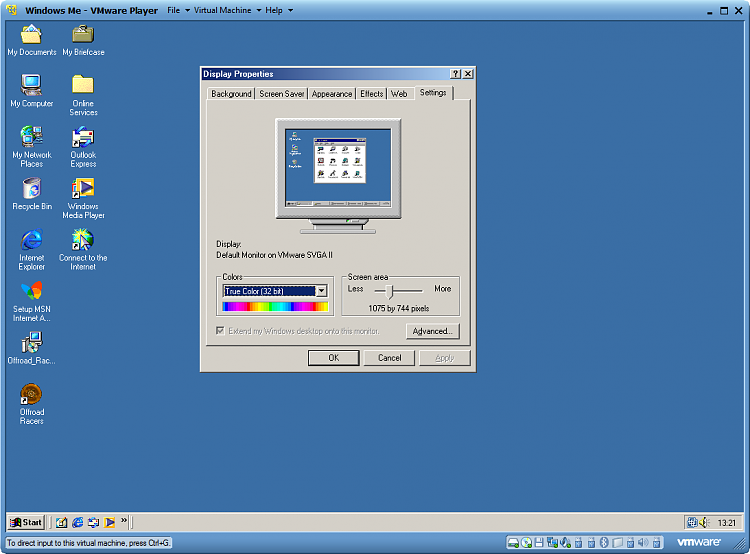Viewport: 750px width, 554px height.
Task: Click the Cancel button
Action: coord(389,358)
